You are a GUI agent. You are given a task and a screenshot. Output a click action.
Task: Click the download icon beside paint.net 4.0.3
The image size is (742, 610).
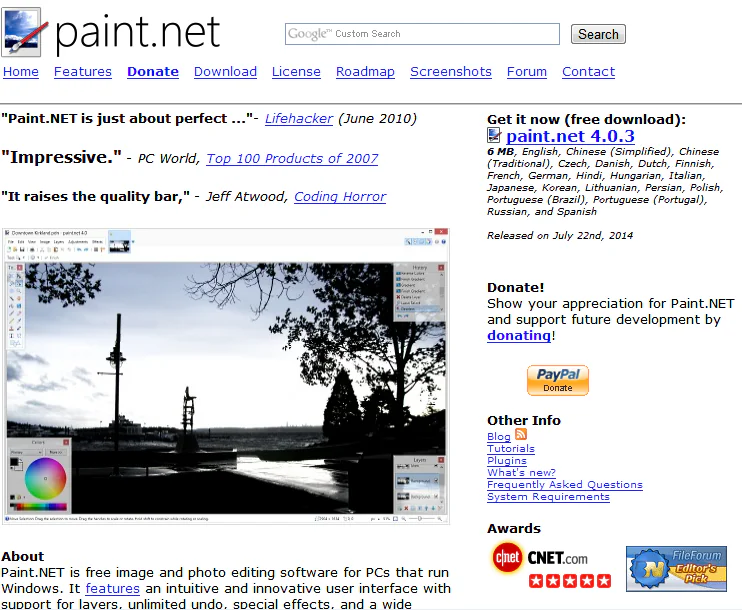(x=494, y=136)
